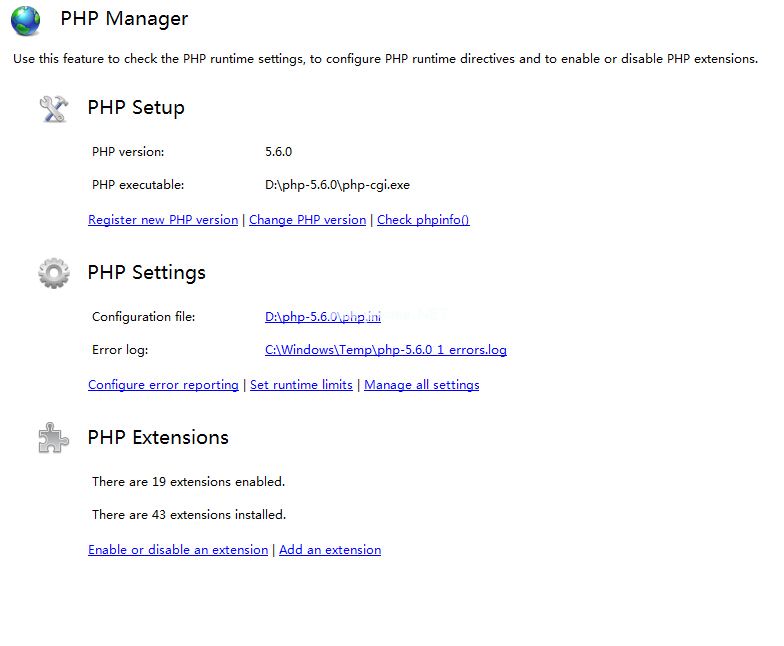Choose the Add an extension link
The image size is (784, 646).
click(330, 550)
